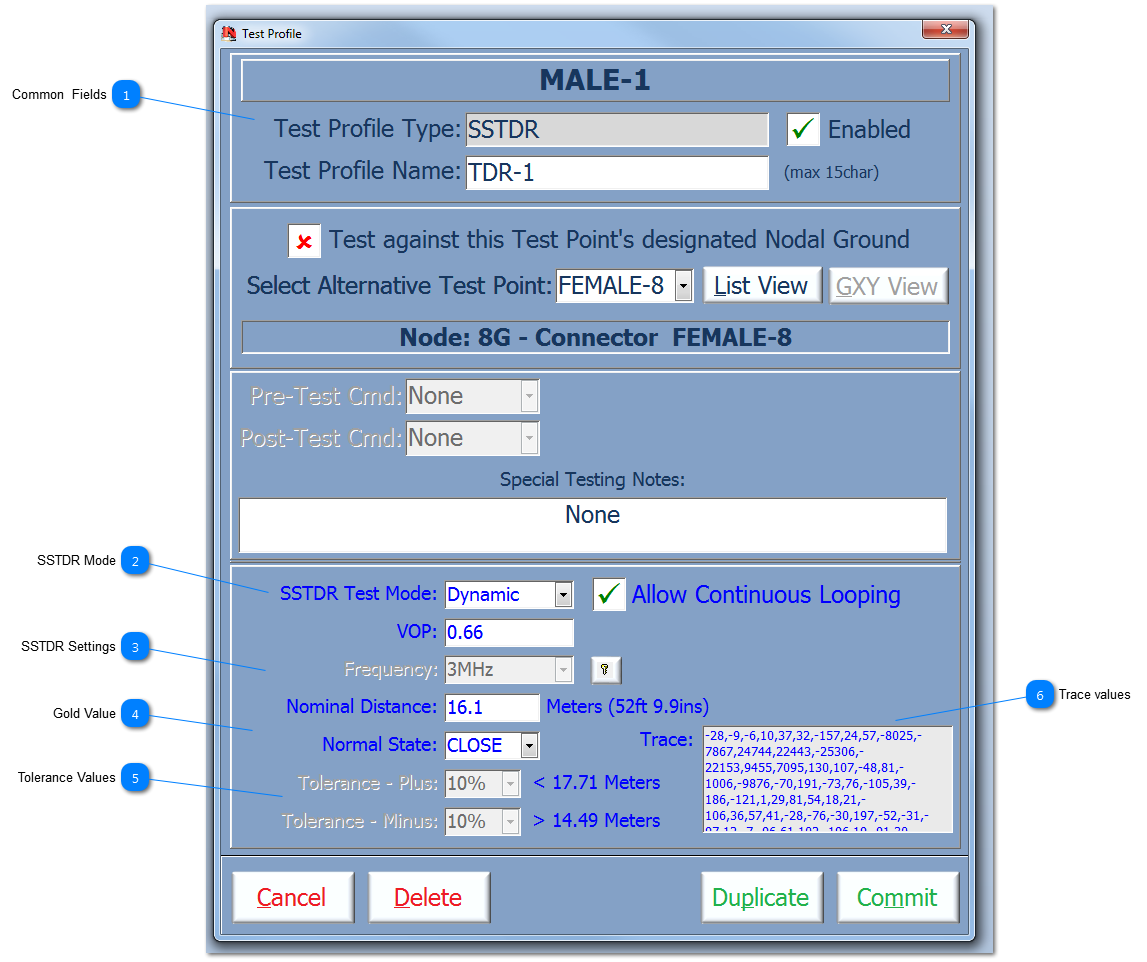The height and width of the screenshot is (962, 1147).
Task: Click the Test Profile title bar icon
Action: click(228, 32)
